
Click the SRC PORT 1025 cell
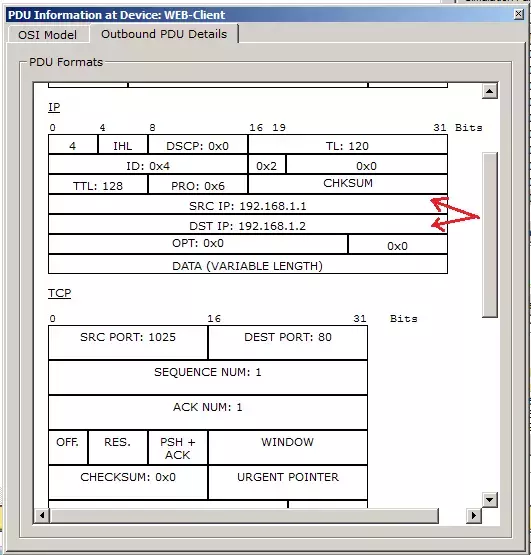click(128, 342)
